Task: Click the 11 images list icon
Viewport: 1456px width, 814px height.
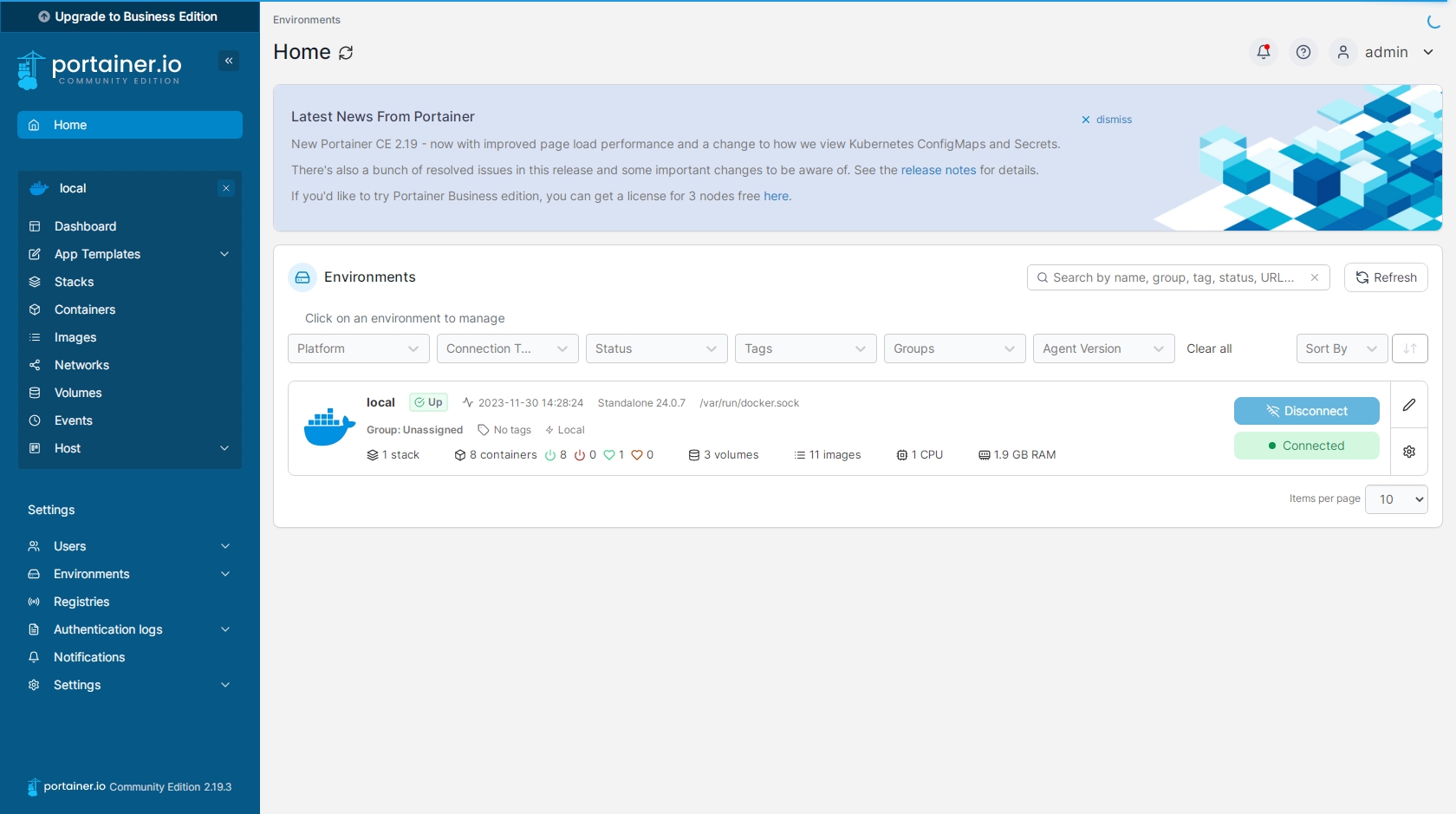Action: [800, 455]
